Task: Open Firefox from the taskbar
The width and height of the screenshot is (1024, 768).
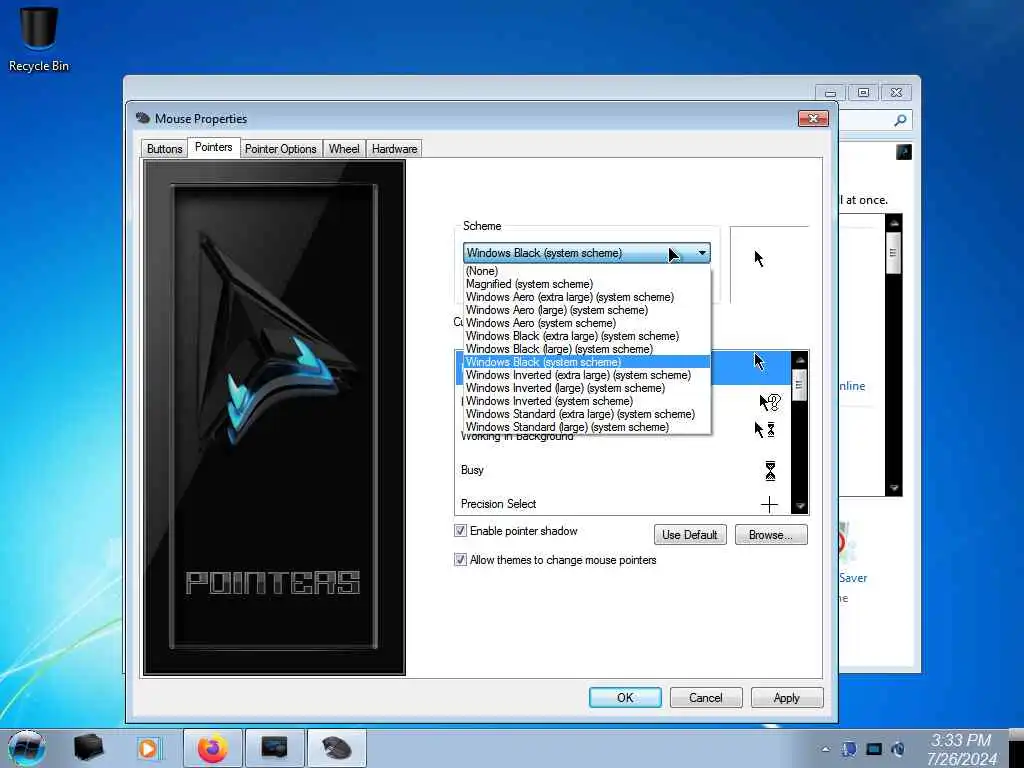Action: tap(212, 748)
